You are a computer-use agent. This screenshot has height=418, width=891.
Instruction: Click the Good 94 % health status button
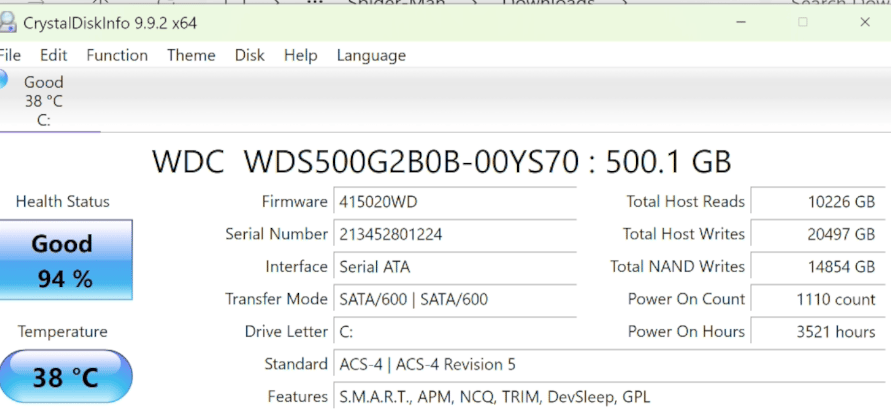coord(65,260)
